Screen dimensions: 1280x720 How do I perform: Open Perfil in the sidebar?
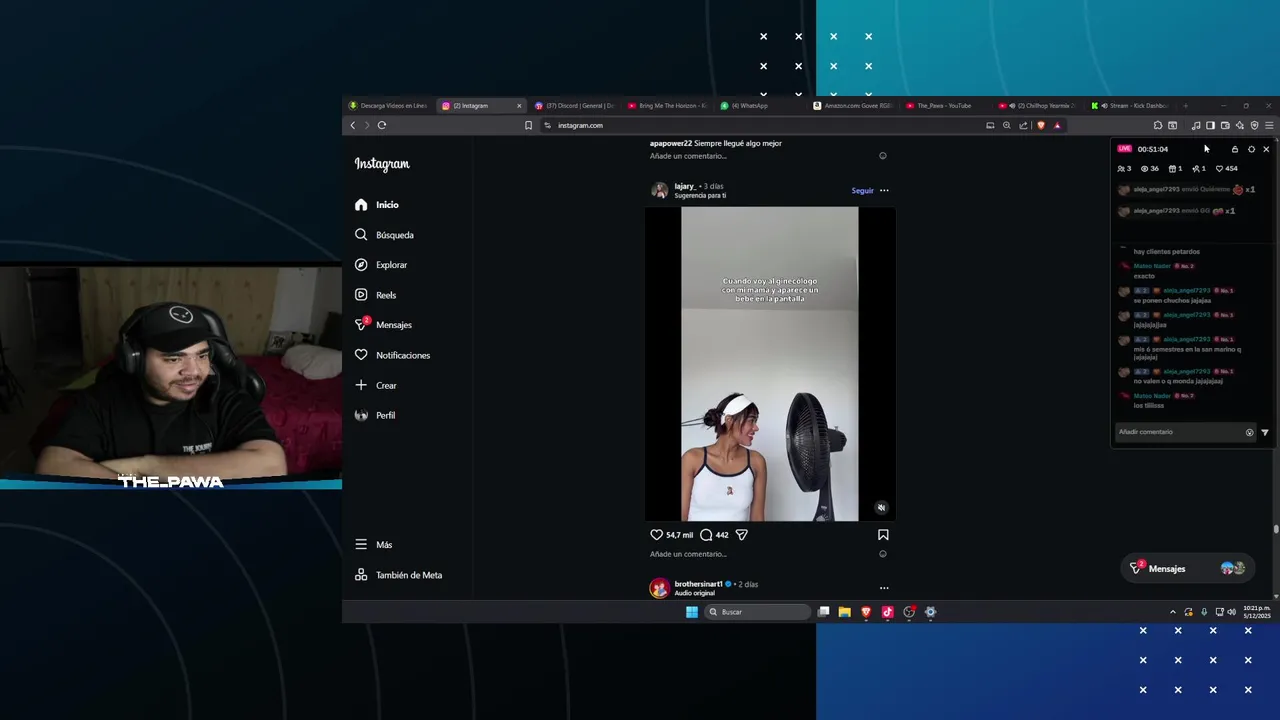pyautogui.click(x=375, y=415)
